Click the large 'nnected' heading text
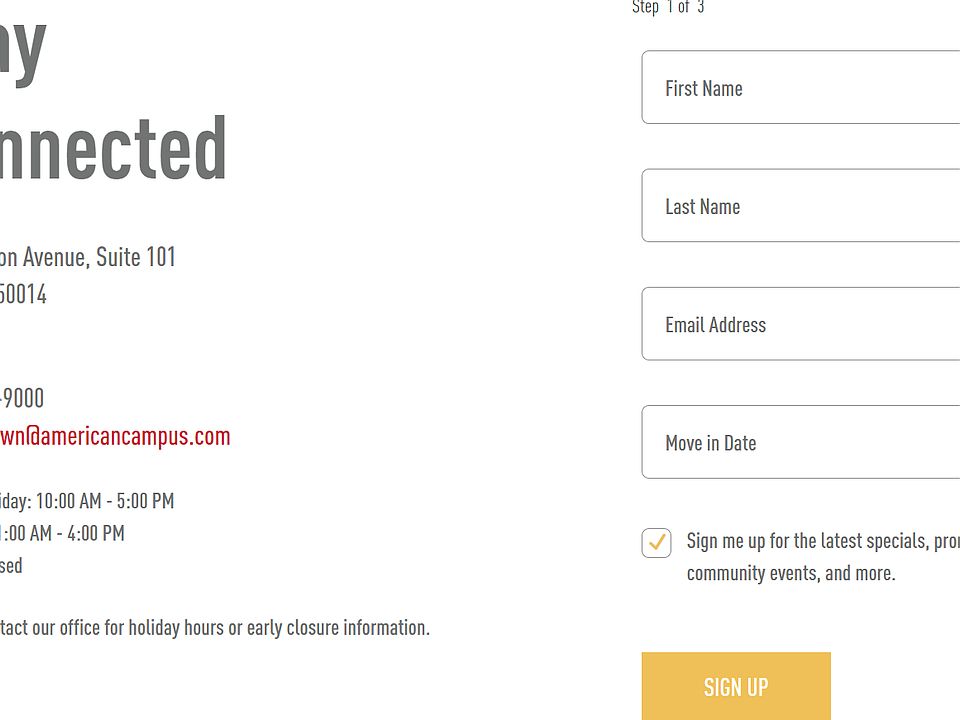This screenshot has width=960, height=720. [x=112, y=148]
